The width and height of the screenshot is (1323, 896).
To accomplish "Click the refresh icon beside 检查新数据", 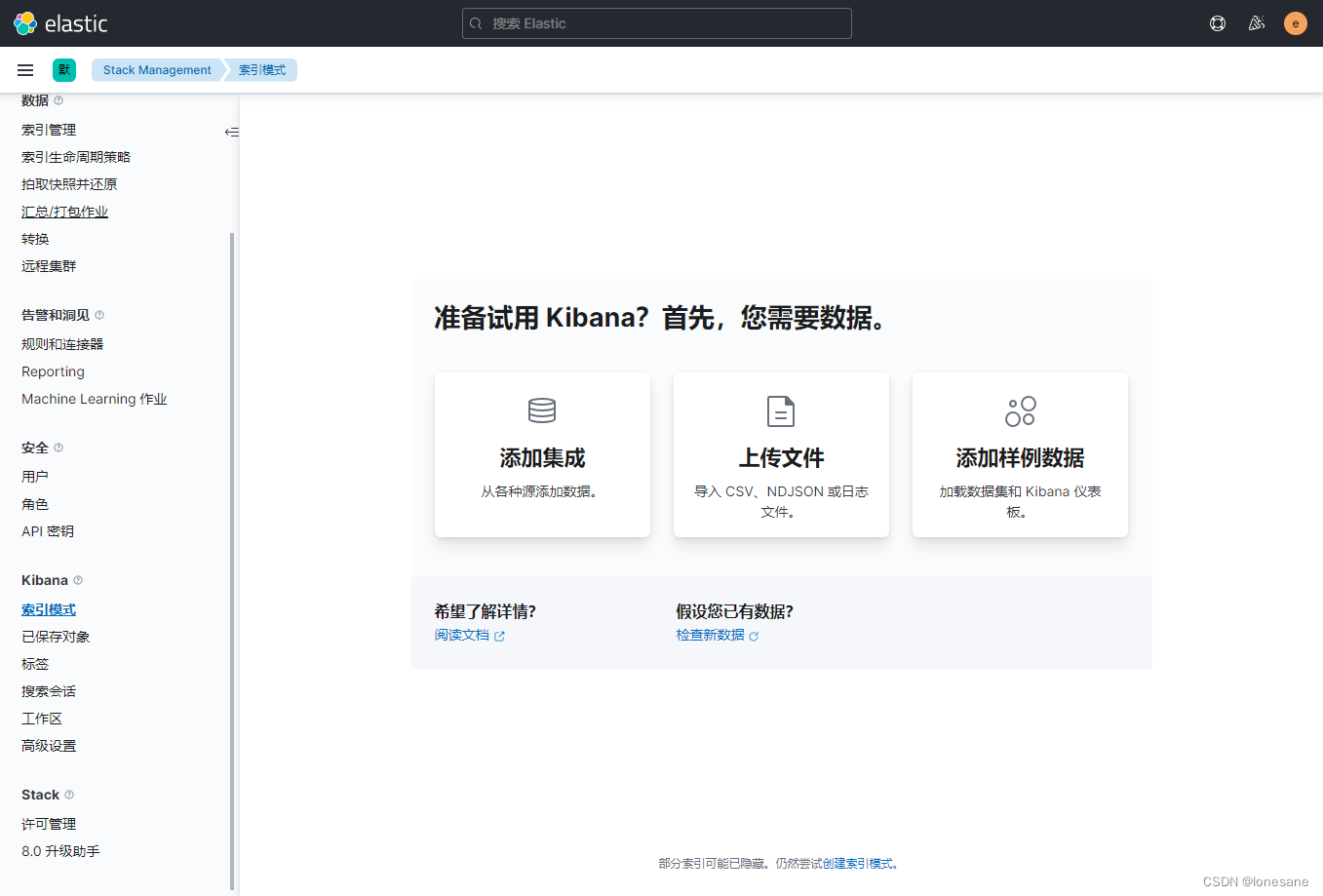I will (x=754, y=636).
